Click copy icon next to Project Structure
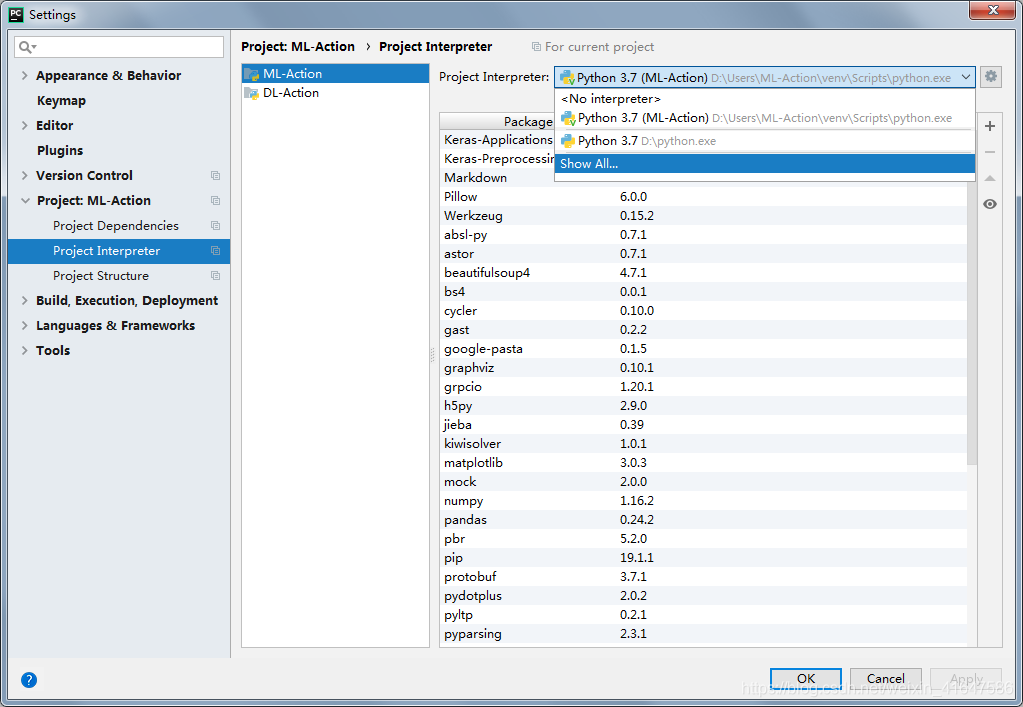 (x=215, y=276)
